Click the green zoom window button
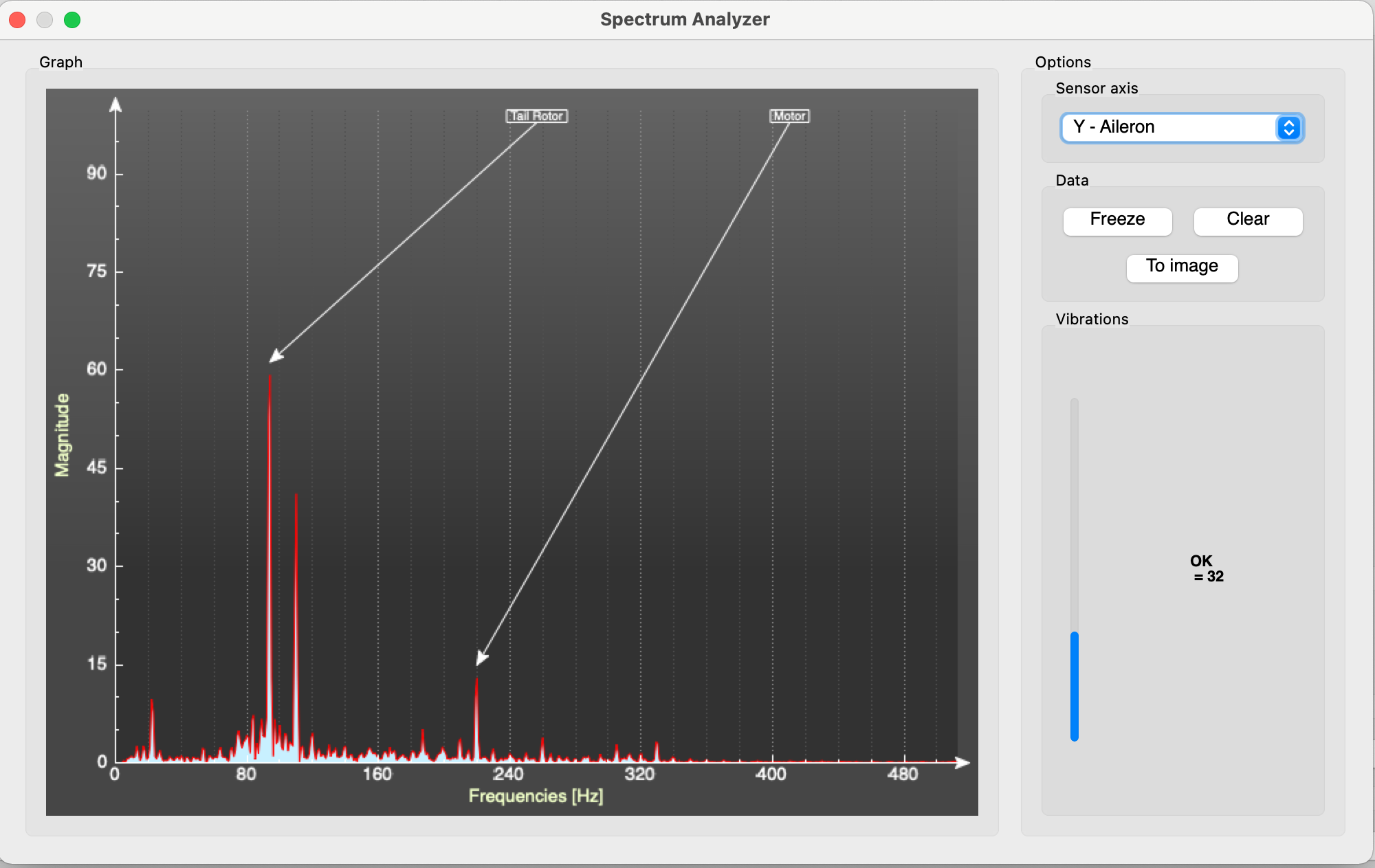 tap(72, 20)
